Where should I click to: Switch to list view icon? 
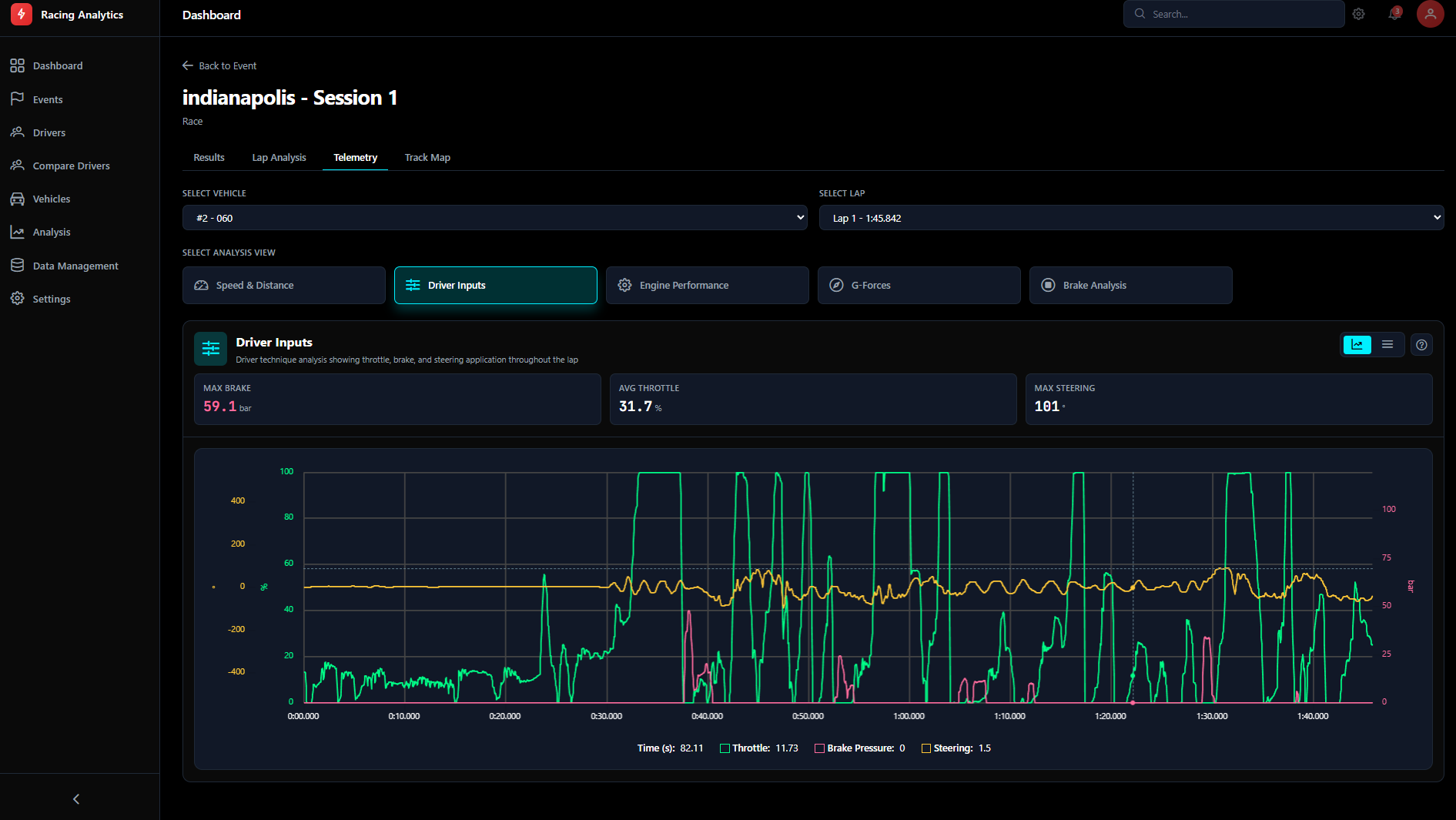click(x=1387, y=344)
